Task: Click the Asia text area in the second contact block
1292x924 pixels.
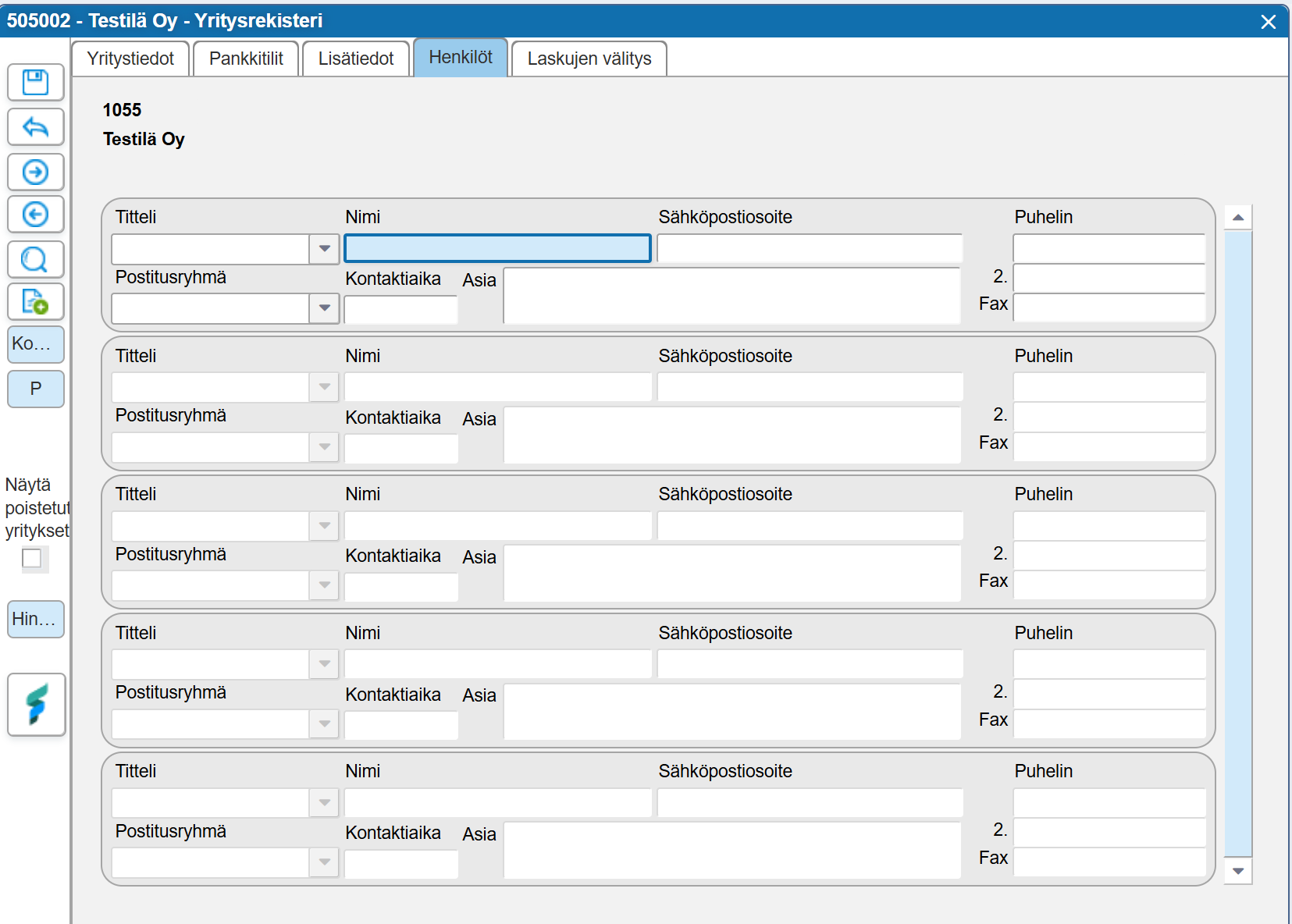Action: (732, 435)
